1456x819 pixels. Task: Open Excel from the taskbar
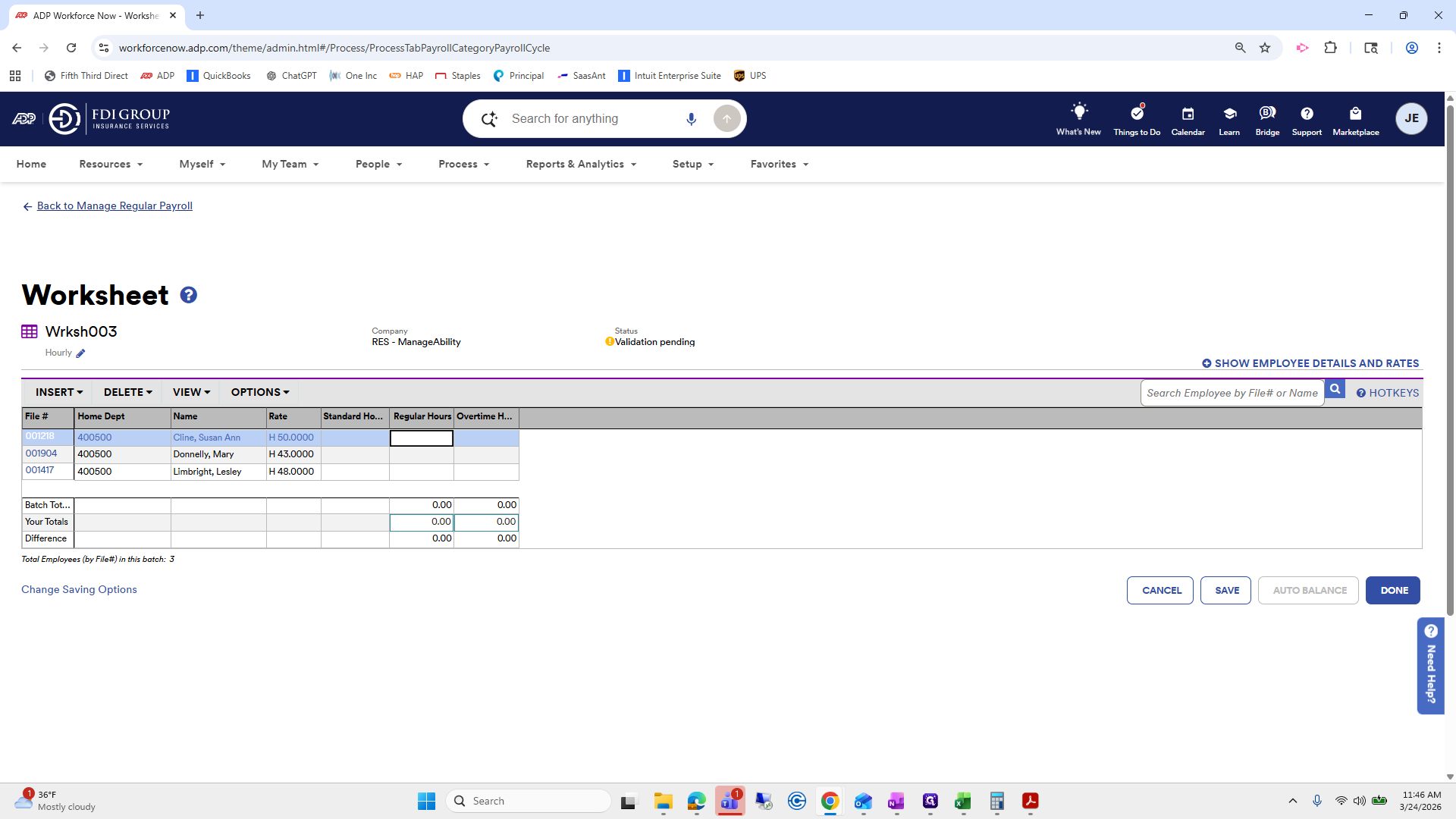click(963, 800)
